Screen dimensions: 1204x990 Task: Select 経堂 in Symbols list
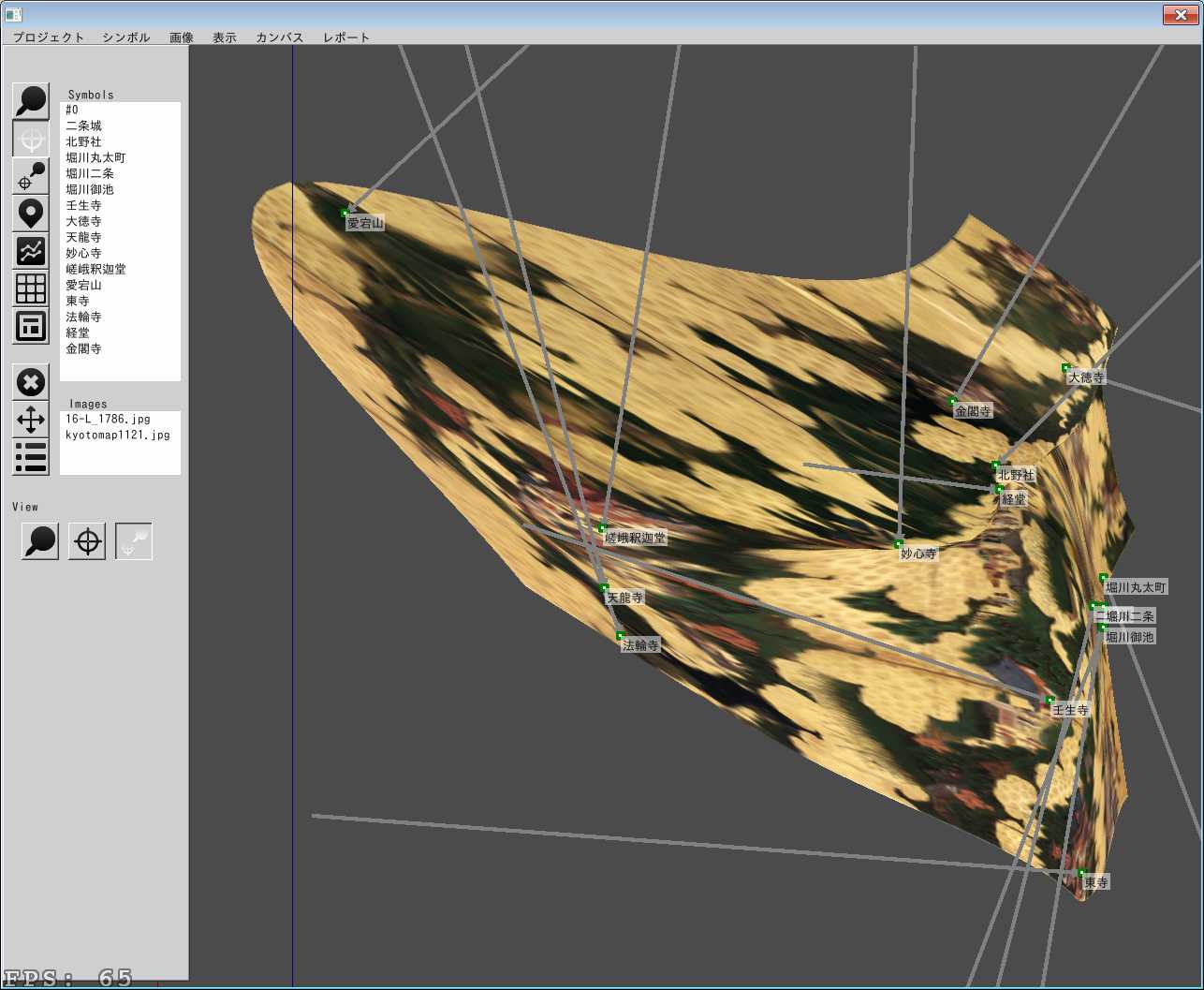tap(120, 332)
